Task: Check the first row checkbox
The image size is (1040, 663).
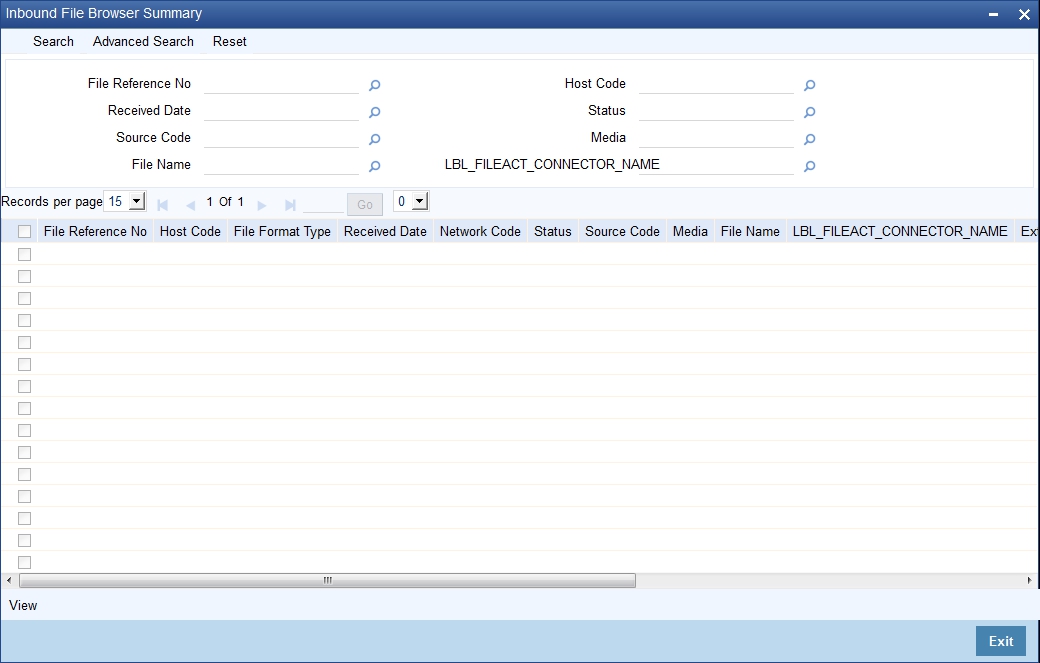Action: tap(25, 255)
